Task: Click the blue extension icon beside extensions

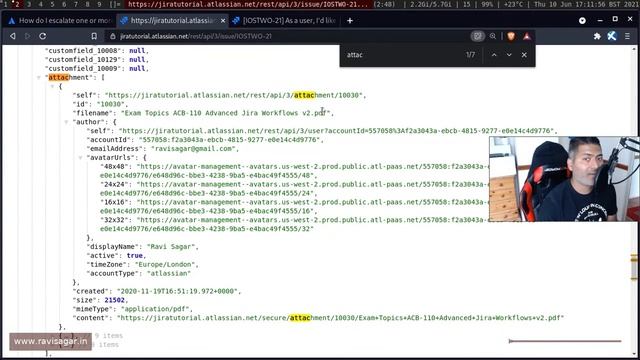Action: (611, 36)
